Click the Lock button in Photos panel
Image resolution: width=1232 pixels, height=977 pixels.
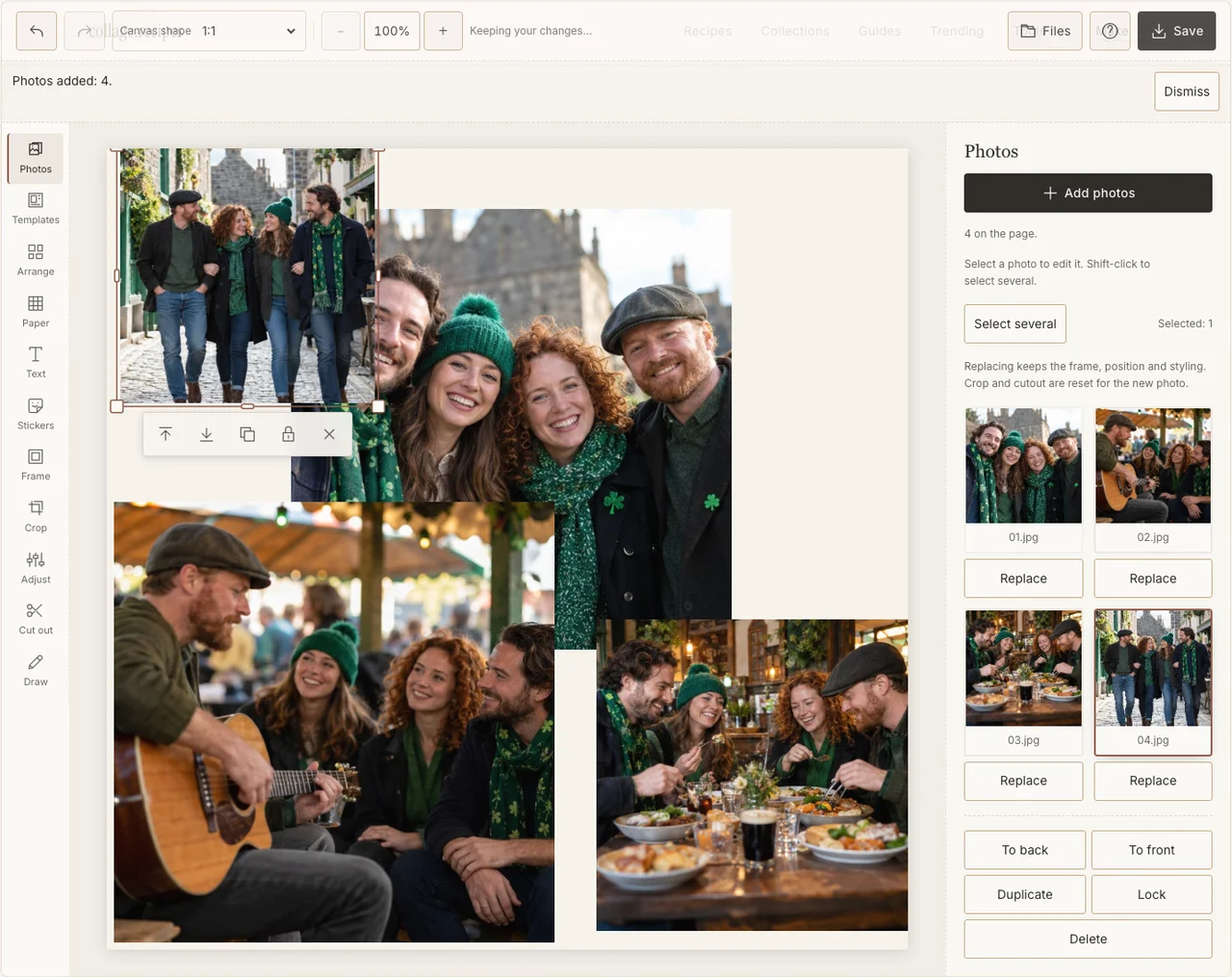pyautogui.click(x=1152, y=894)
